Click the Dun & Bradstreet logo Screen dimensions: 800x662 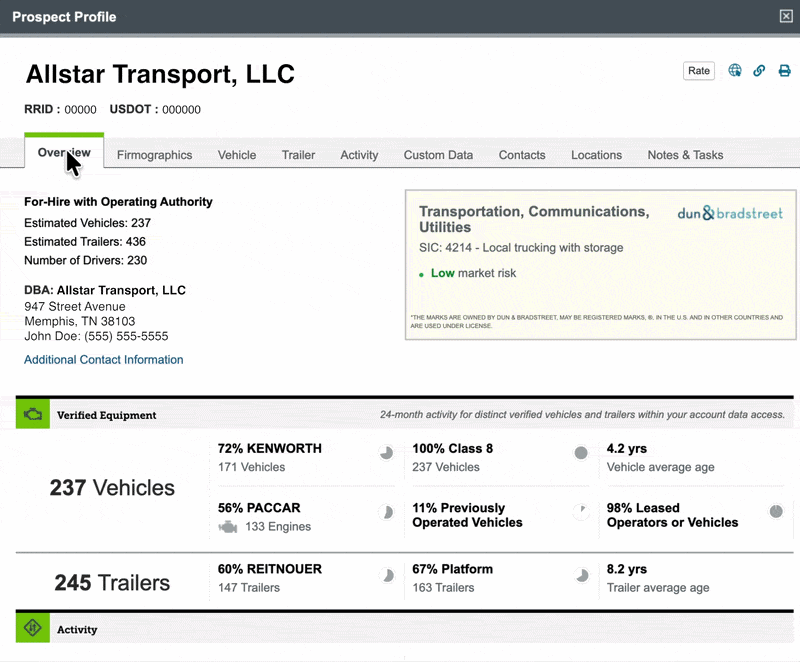730,213
